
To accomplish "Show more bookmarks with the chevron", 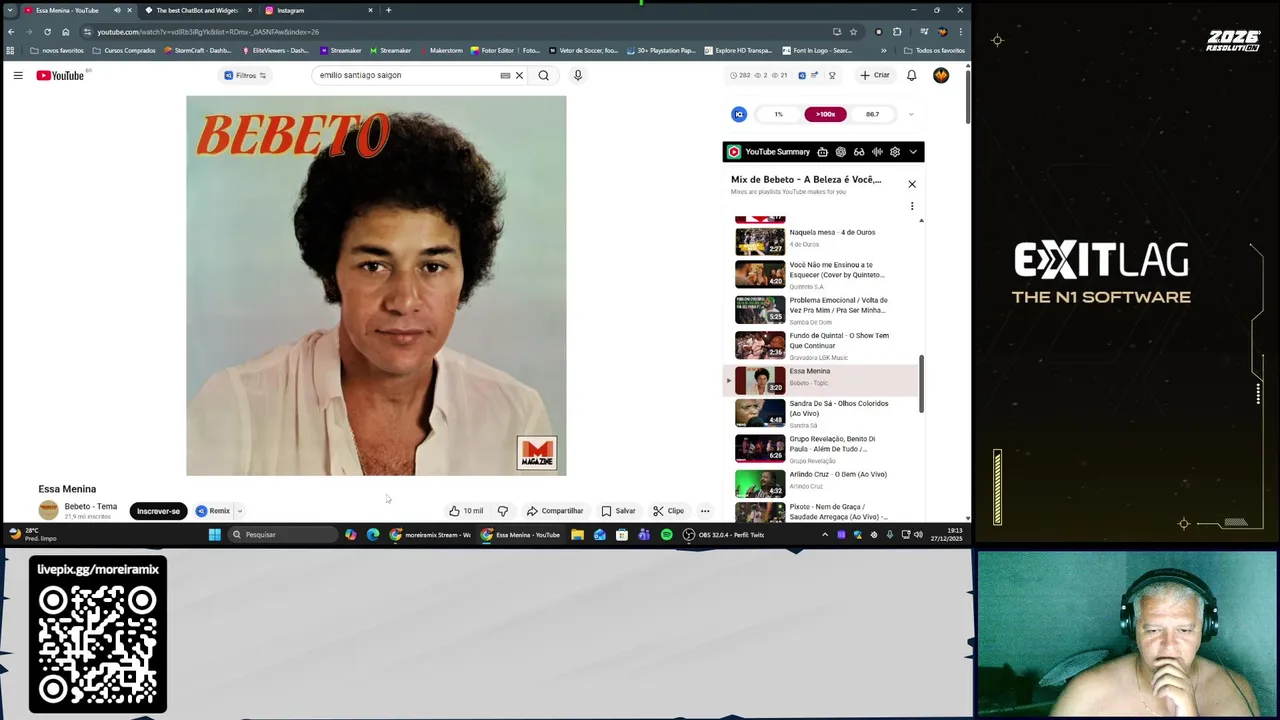I will click(x=883, y=50).
